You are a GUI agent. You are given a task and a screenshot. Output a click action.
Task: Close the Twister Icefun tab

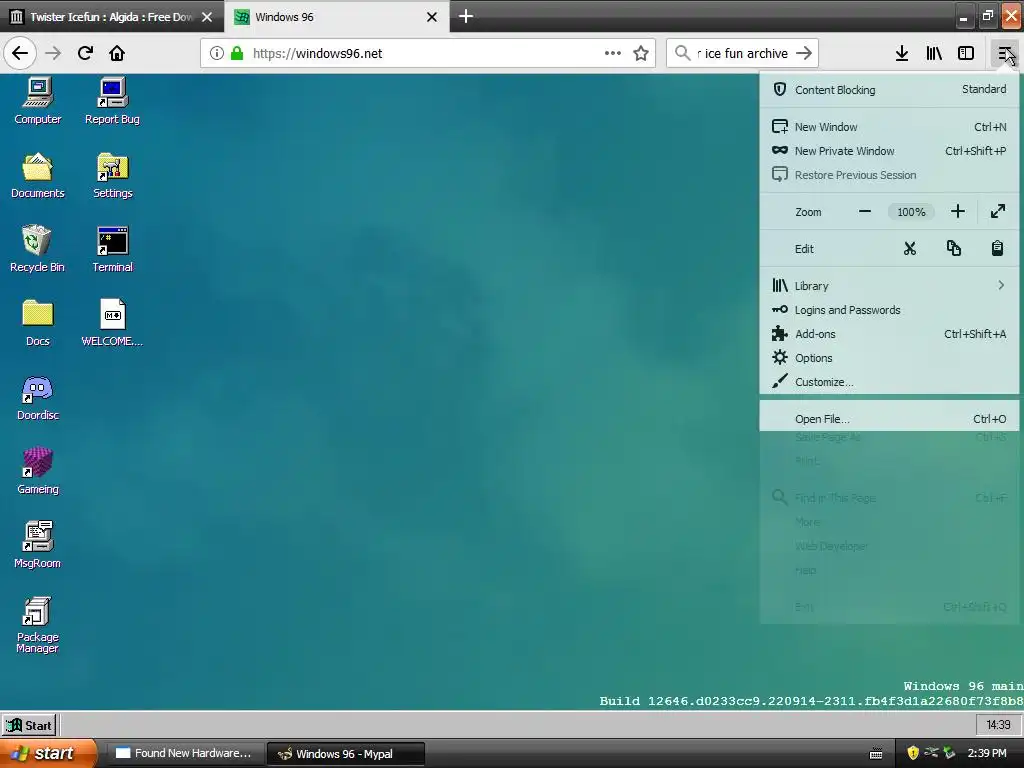[x=207, y=17]
